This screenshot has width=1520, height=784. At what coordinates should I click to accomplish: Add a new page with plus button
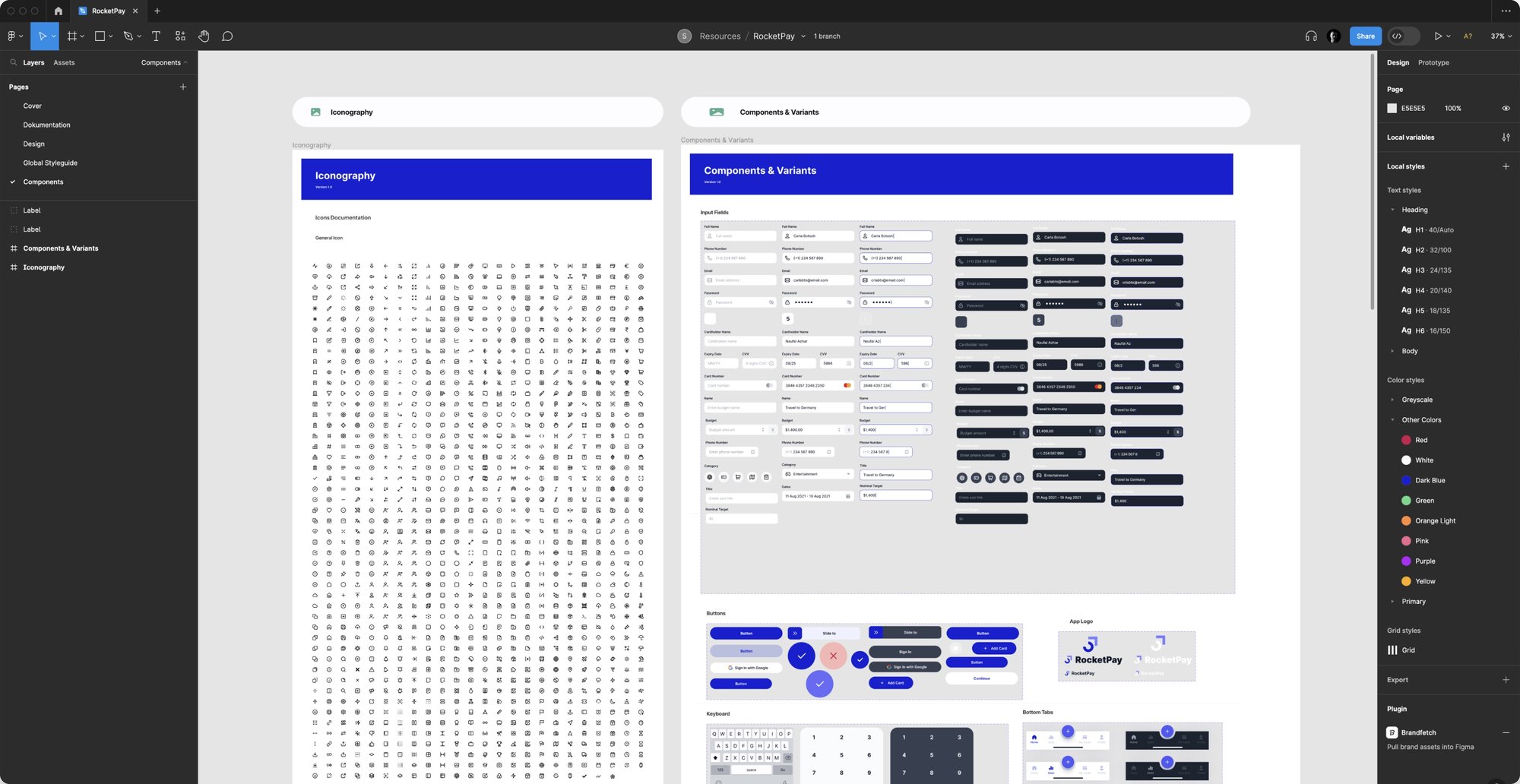pos(182,87)
